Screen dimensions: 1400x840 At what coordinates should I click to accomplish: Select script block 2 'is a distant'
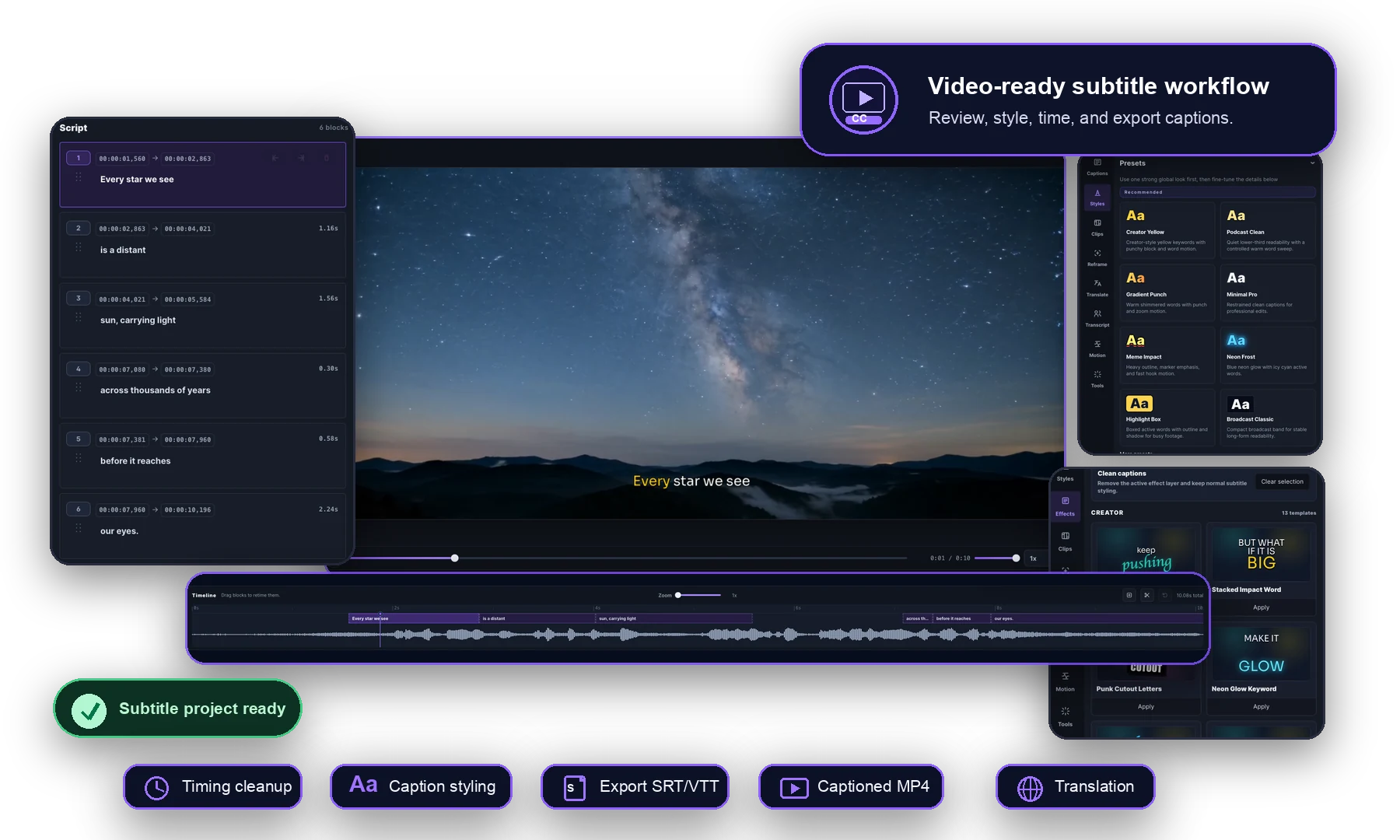(x=202, y=245)
